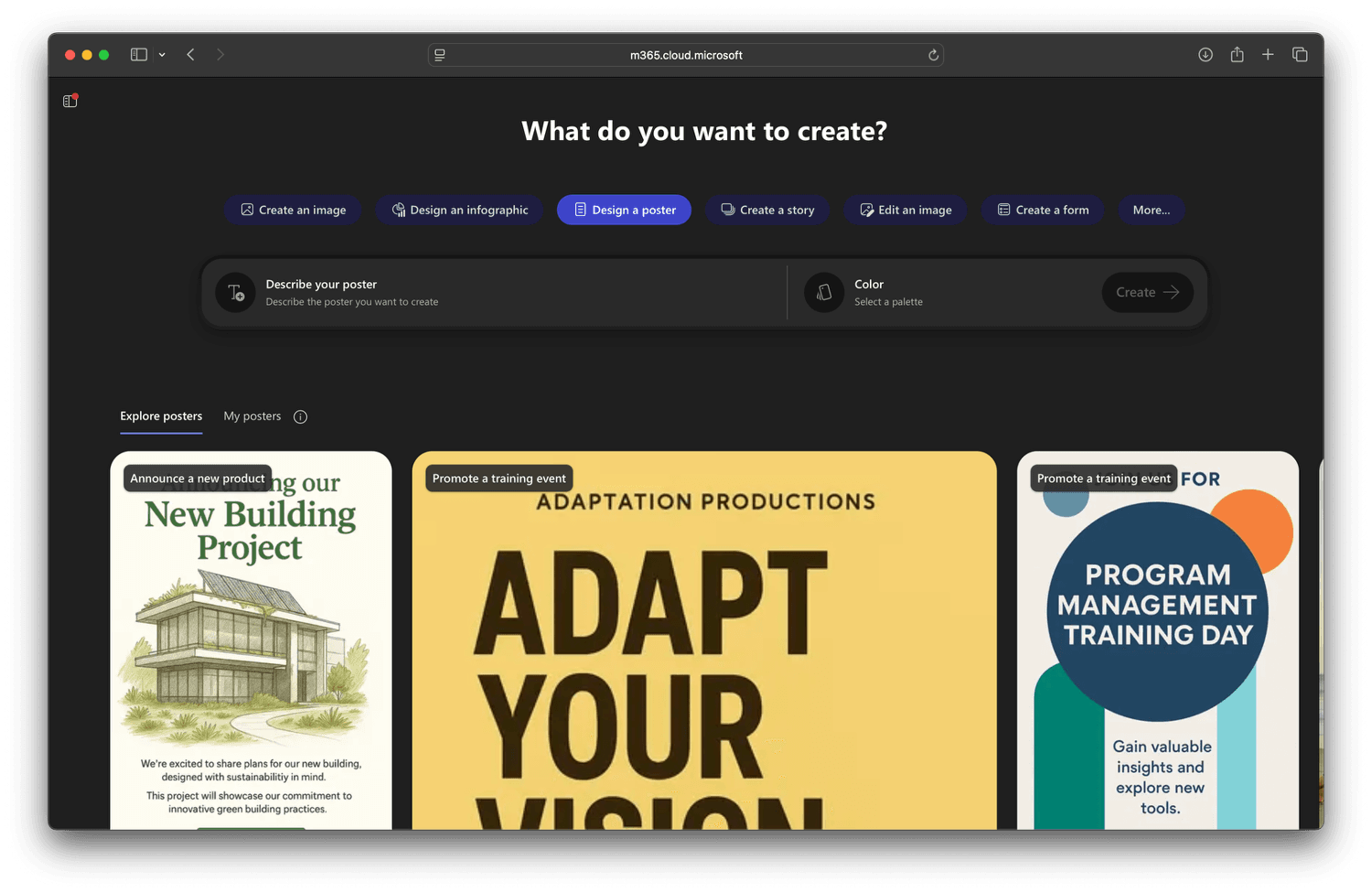Select the Explore posters tab
The height and width of the screenshot is (893, 1372).
tap(161, 416)
